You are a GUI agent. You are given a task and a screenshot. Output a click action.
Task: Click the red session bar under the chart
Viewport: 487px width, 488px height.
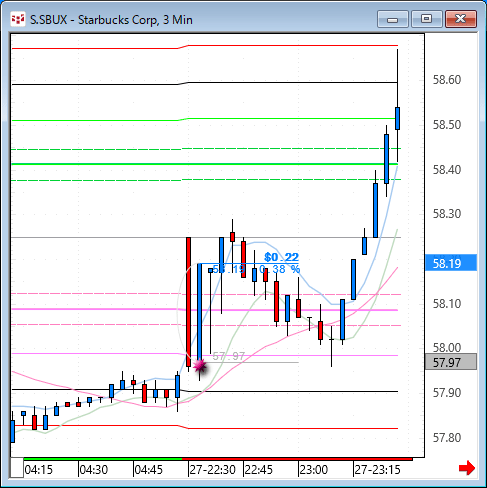(297, 459)
